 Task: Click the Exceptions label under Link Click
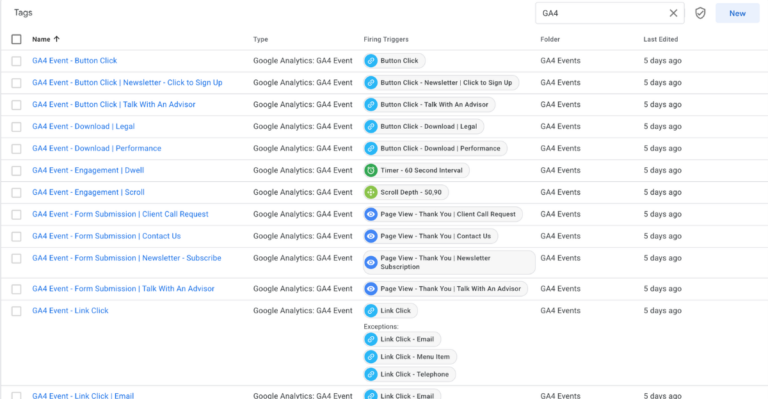(381, 327)
